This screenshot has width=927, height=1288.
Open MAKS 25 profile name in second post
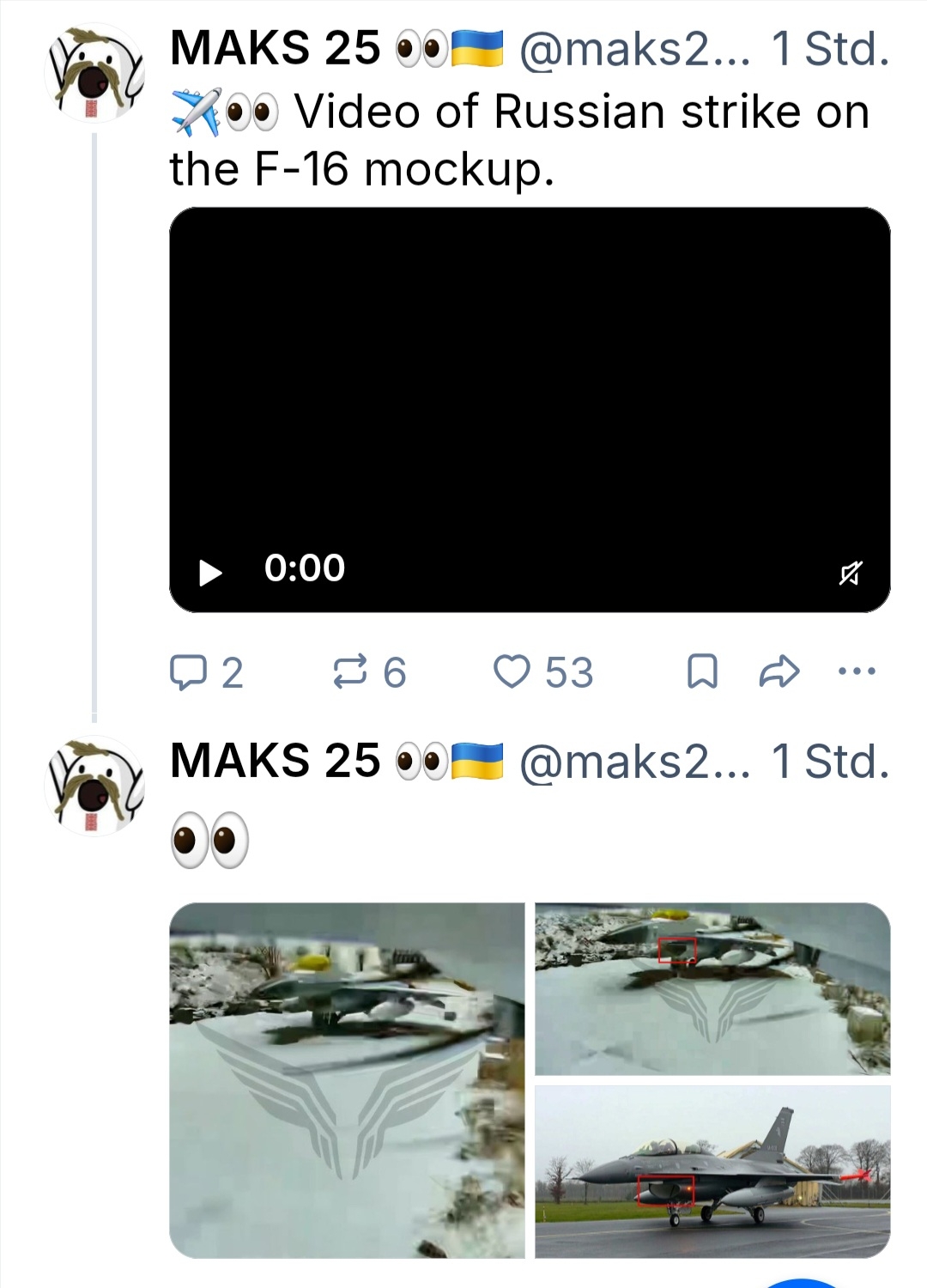pos(275,761)
